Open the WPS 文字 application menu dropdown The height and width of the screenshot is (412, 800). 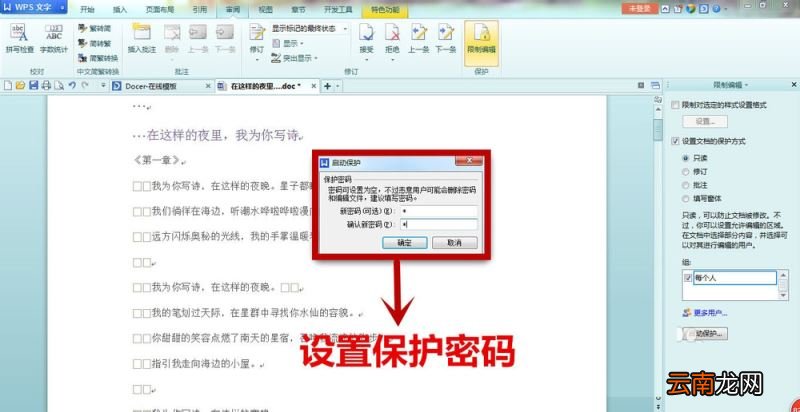(x=62, y=8)
